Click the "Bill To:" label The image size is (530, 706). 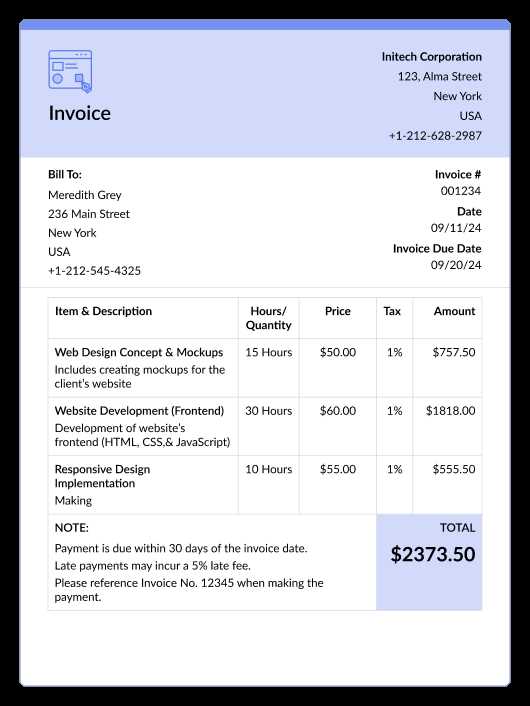point(65,174)
